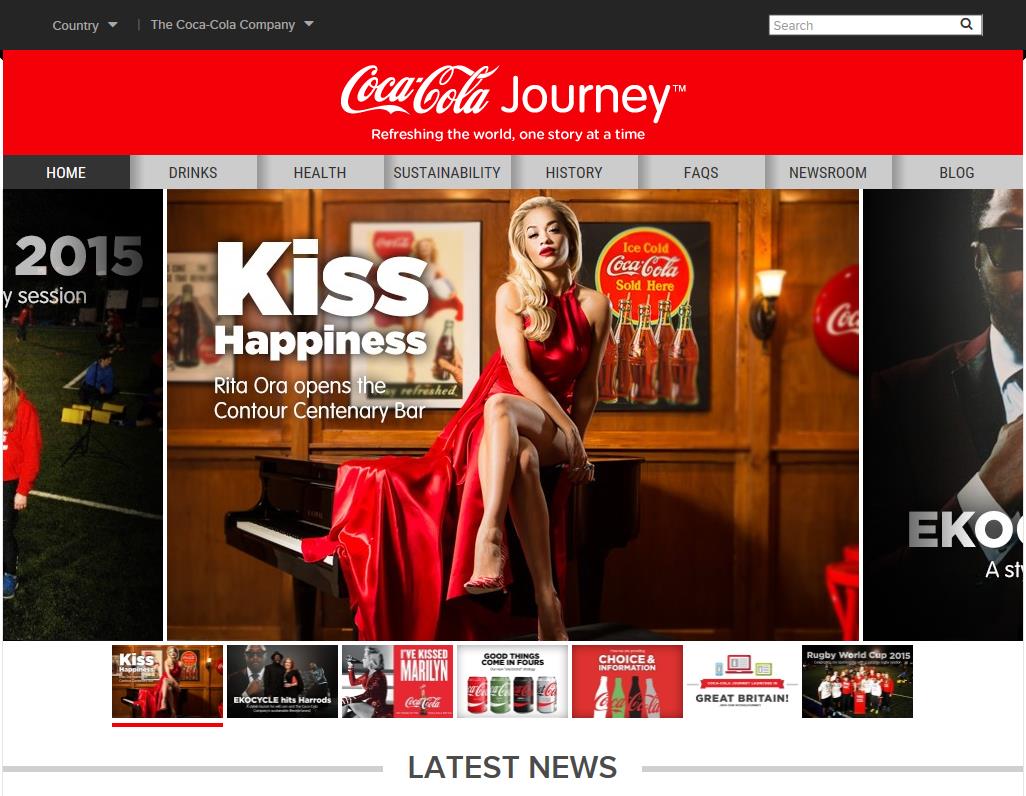Screen dimensions: 1026x796
Task: Click the search magnifier icon
Action: [966, 25]
